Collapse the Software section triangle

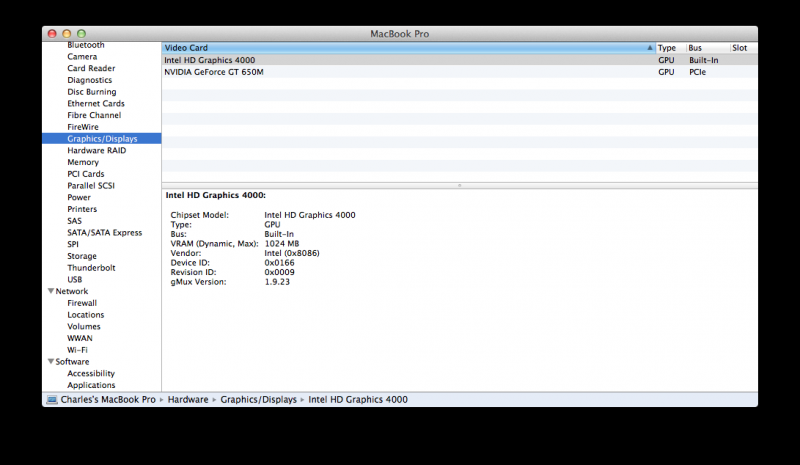51,361
